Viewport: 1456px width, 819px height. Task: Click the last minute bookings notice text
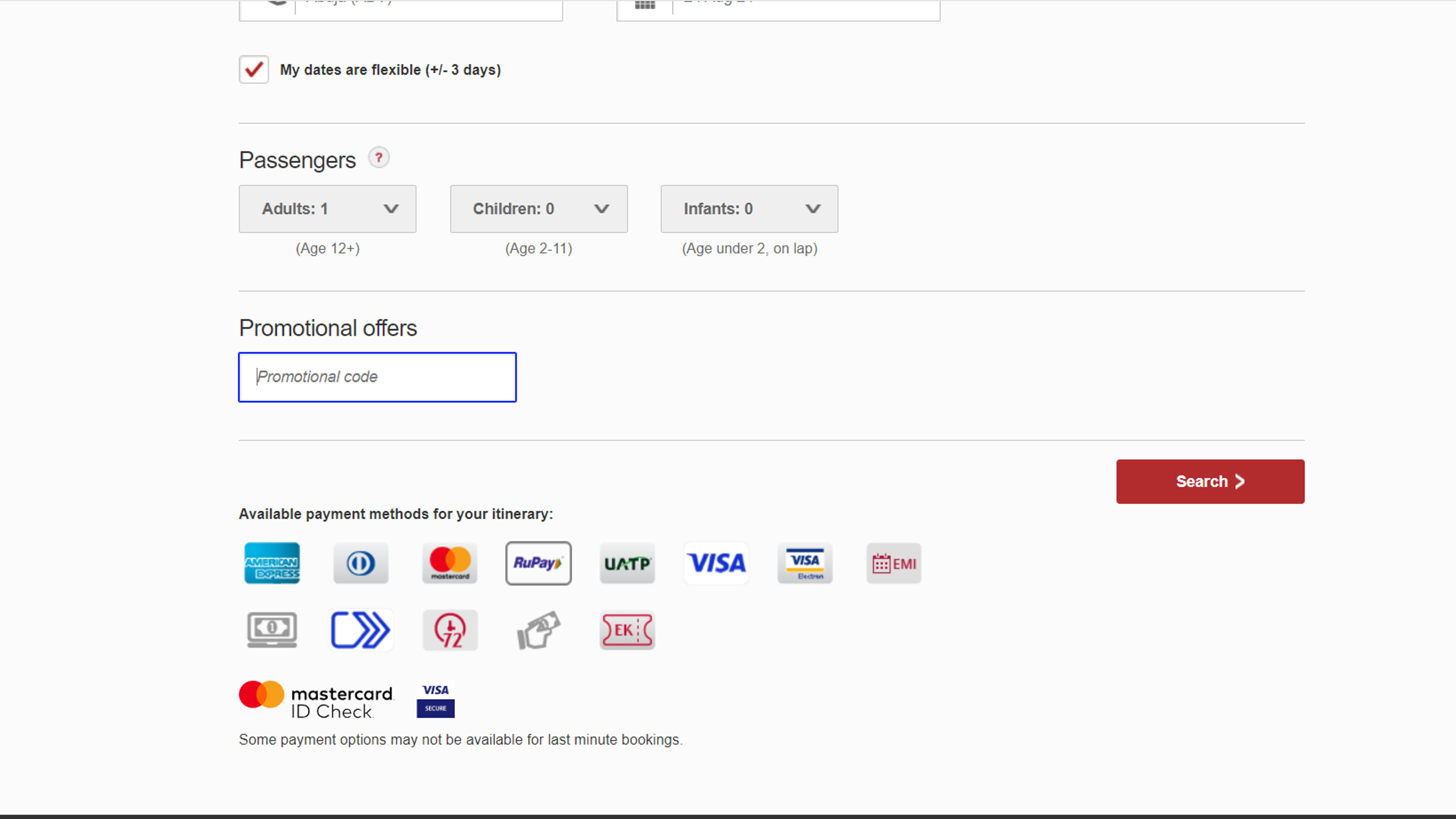(461, 740)
